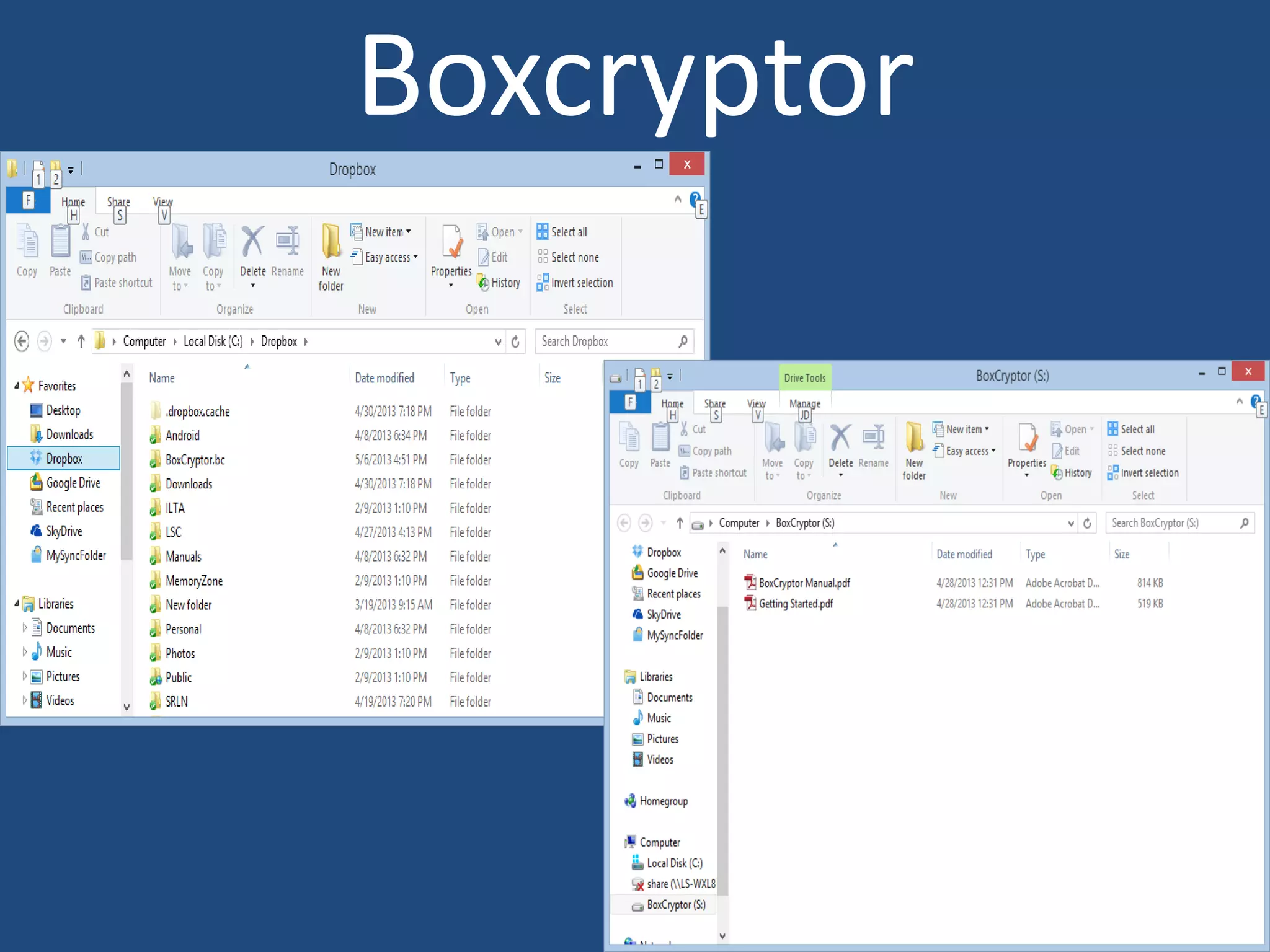
Task: Click Select all in Dropbox window
Action: pos(562,232)
